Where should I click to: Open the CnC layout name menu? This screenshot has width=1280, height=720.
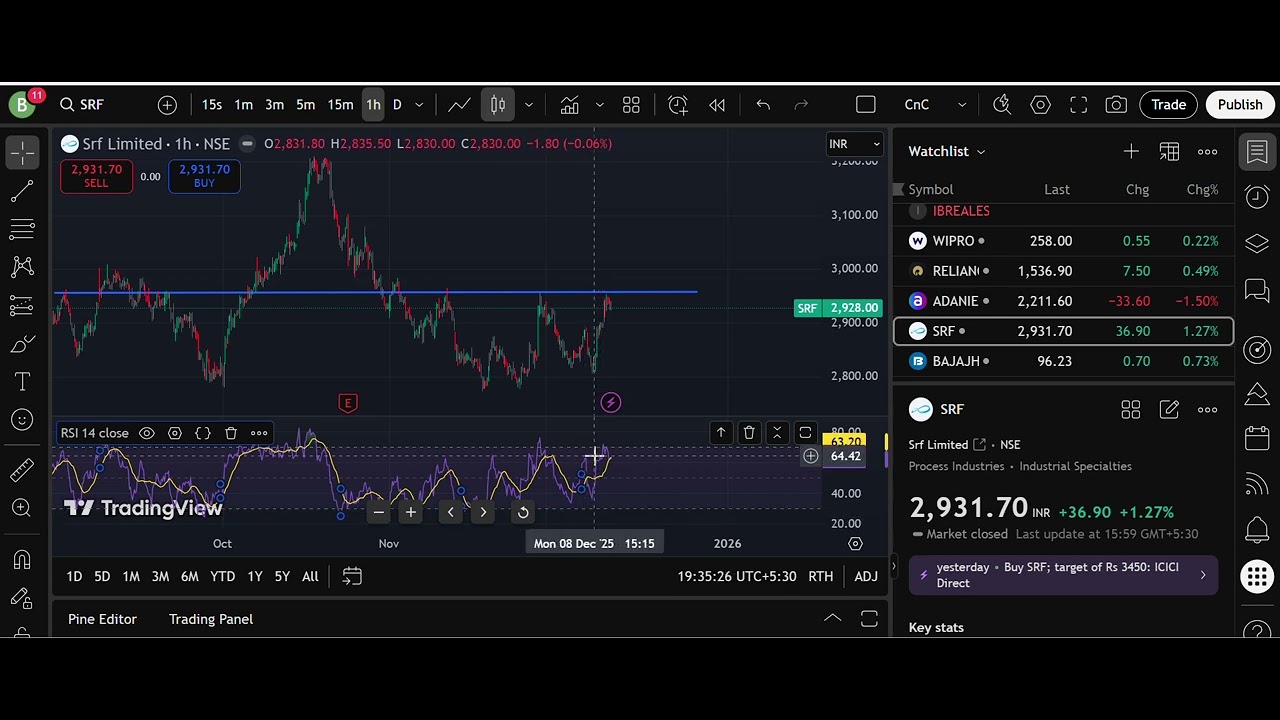(x=916, y=104)
